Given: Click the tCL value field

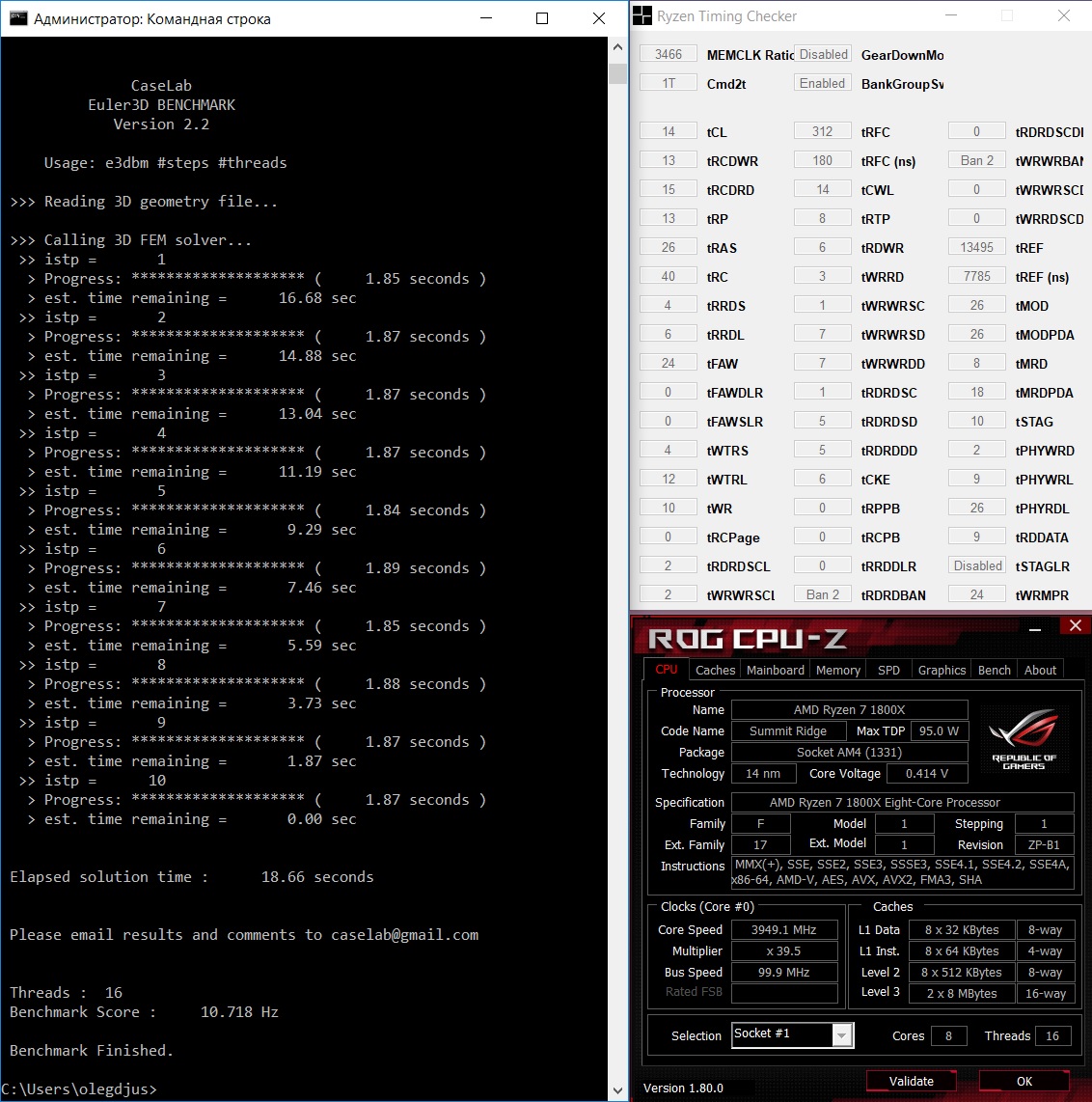Looking at the screenshot, I should coord(669,131).
